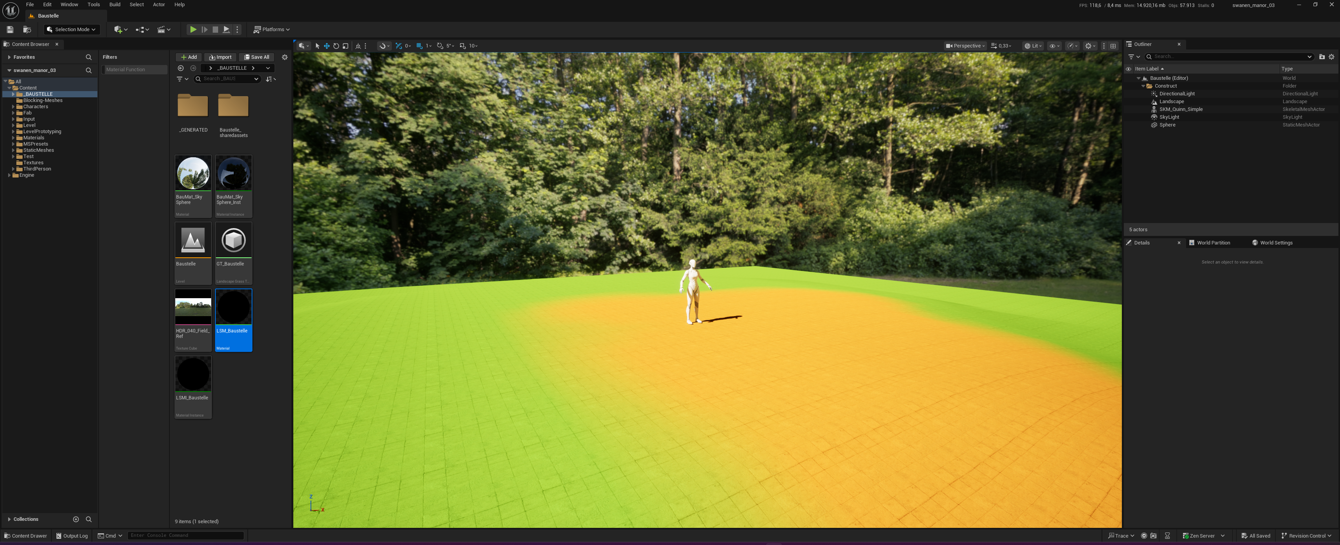Open the Build menu
This screenshot has height=545, width=1340.
click(115, 5)
